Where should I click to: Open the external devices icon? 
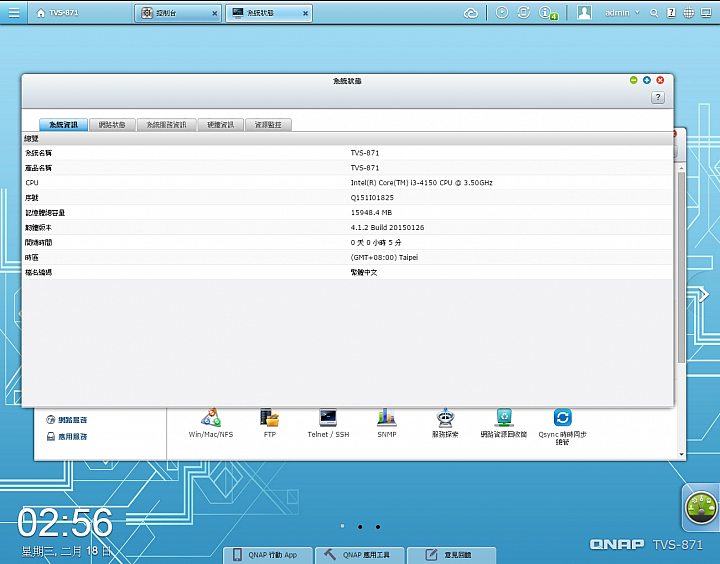point(523,12)
